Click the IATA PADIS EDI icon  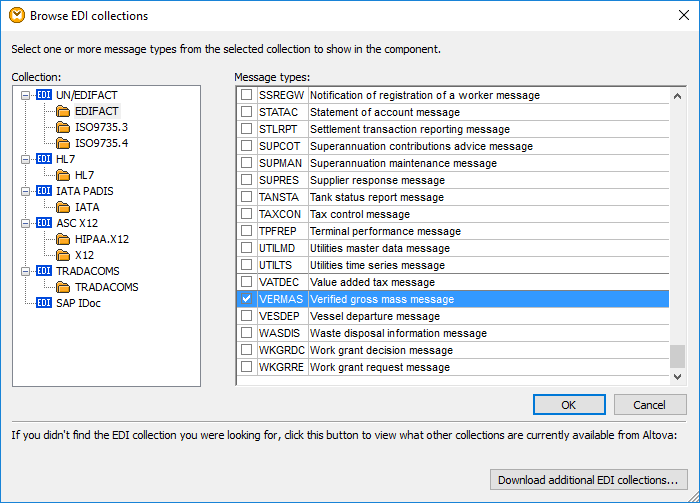point(44,191)
